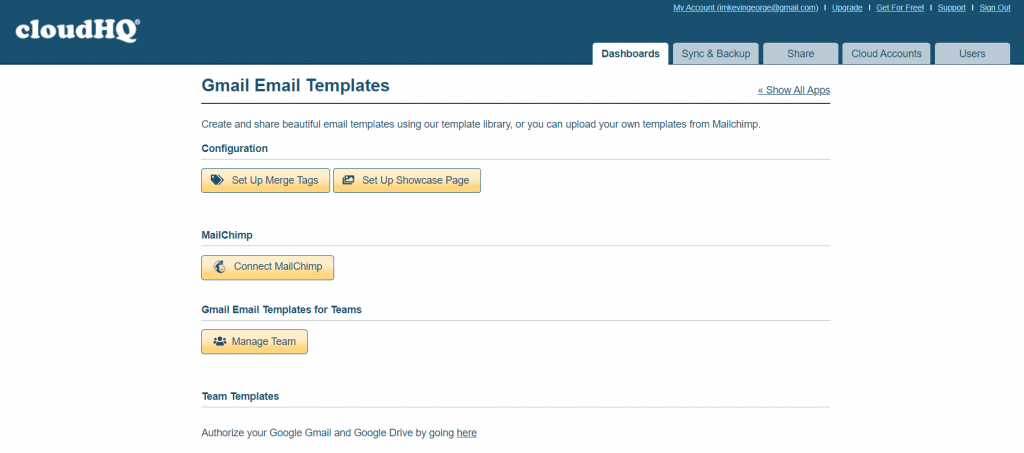Open the Manage Team button

pyautogui.click(x=254, y=342)
